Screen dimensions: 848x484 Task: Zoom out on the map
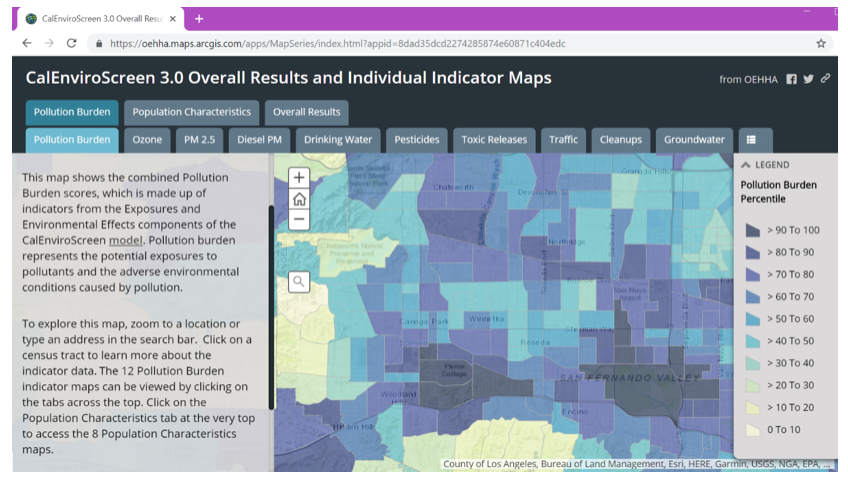(299, 220)
